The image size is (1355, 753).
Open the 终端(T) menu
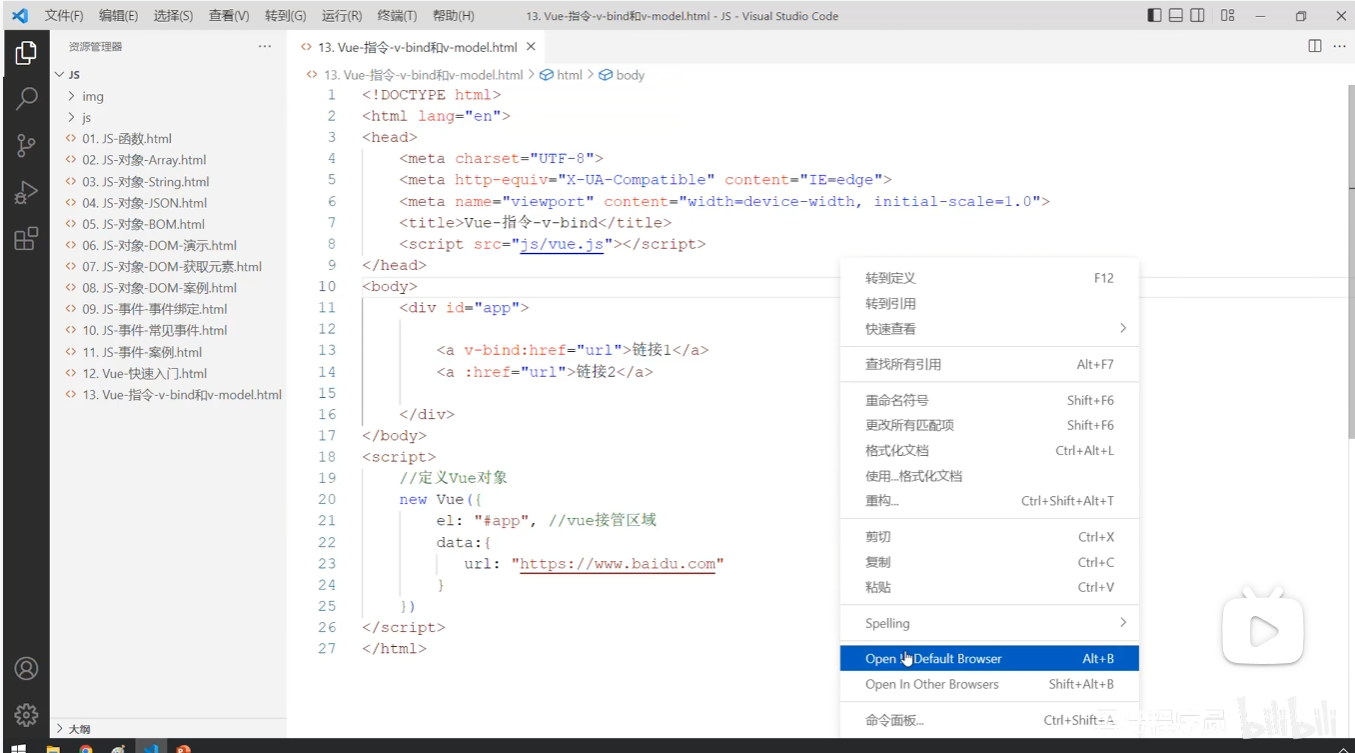tap(397, 16)
